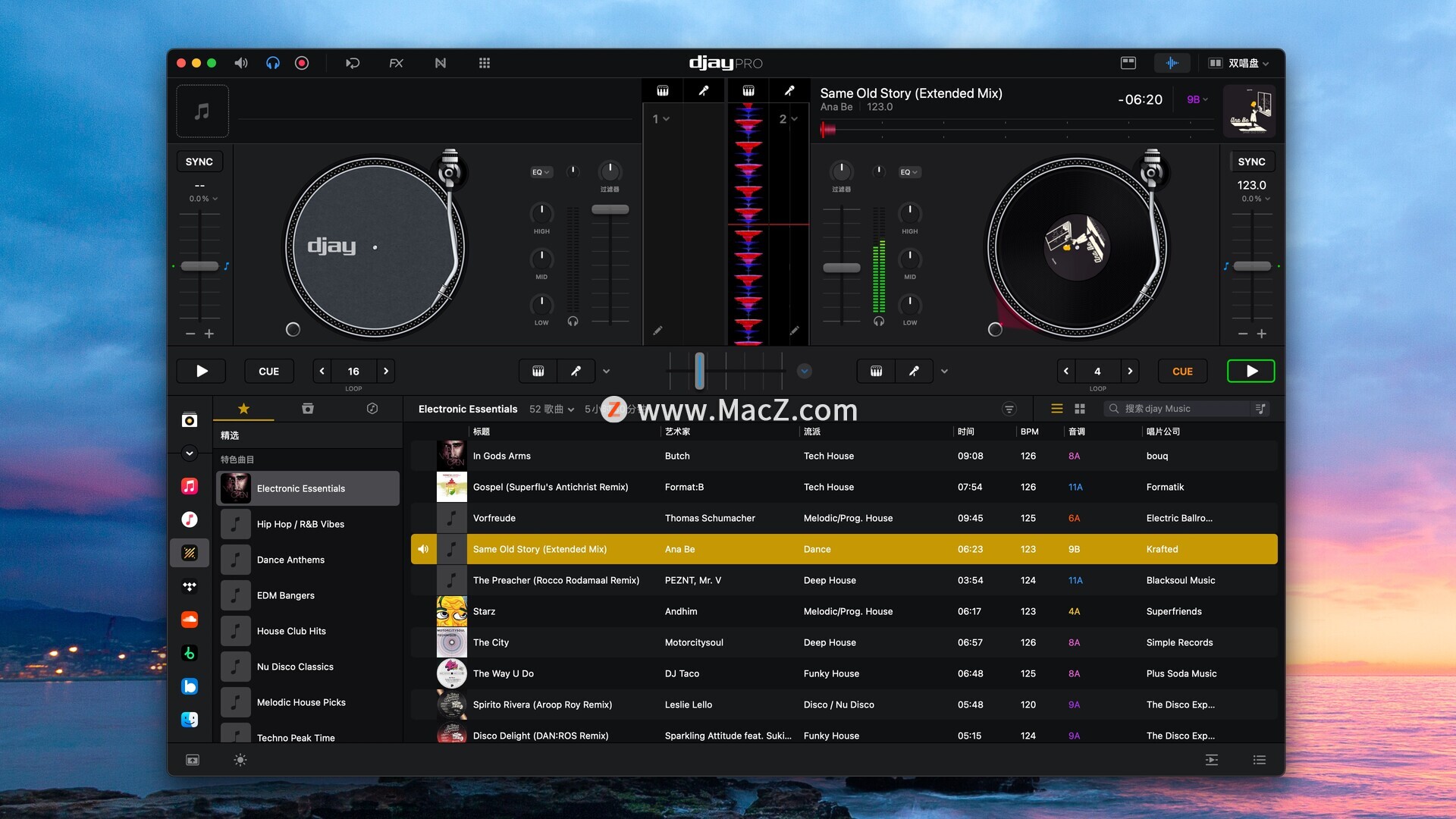This screenshot has height=819, width=1456.
Task: Start recording with the red record icon
Action: coord(302,63)
